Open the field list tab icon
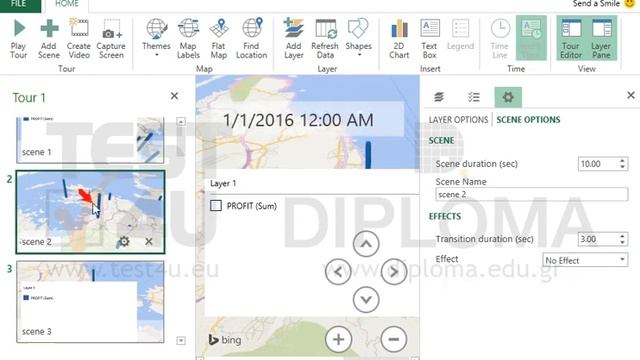The height and width of the screenshot is (360, 640). coord(473,97)
